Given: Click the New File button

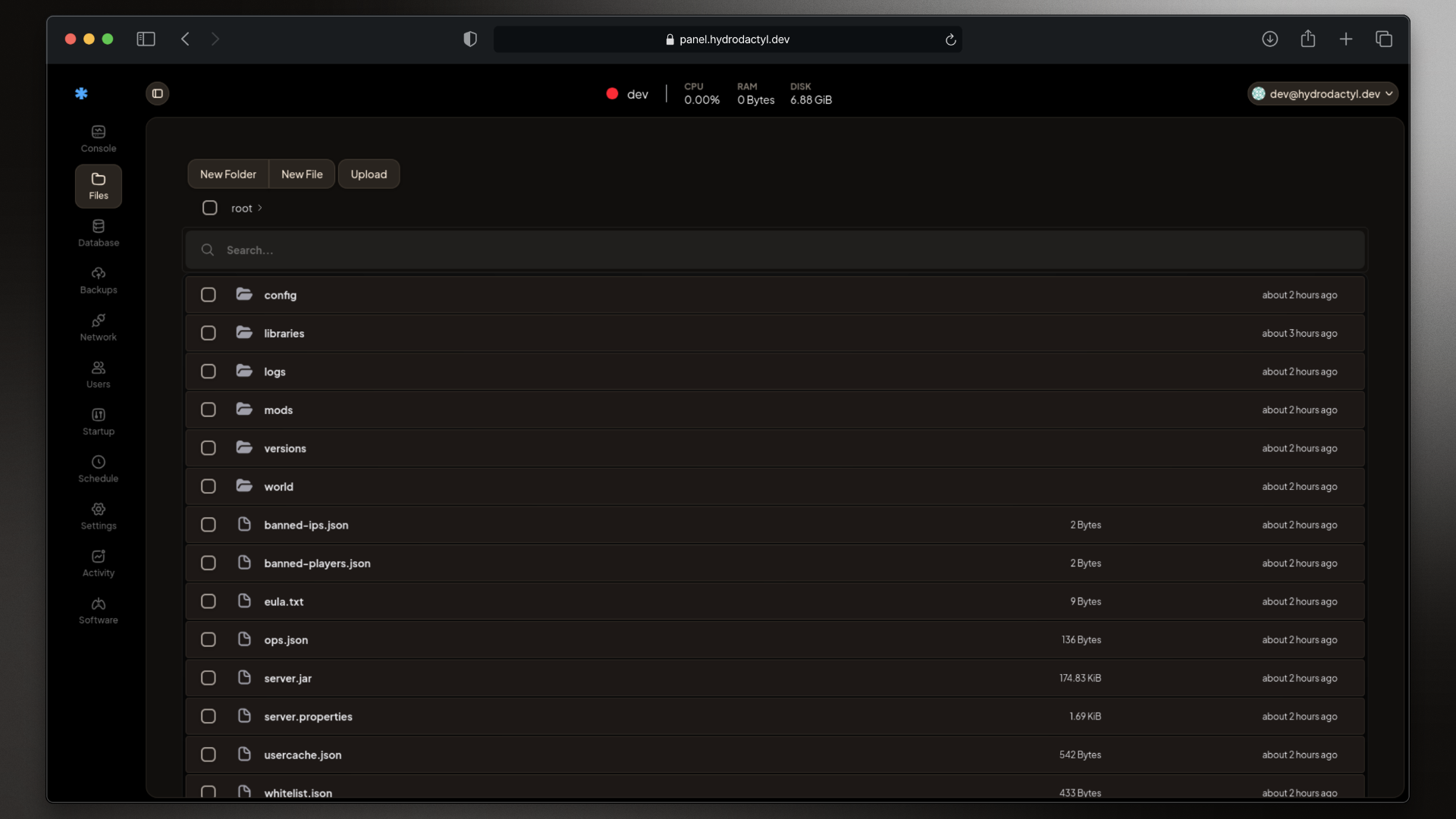Looking at the screenshot, I should pyautogui.click(x=302, y=174).
